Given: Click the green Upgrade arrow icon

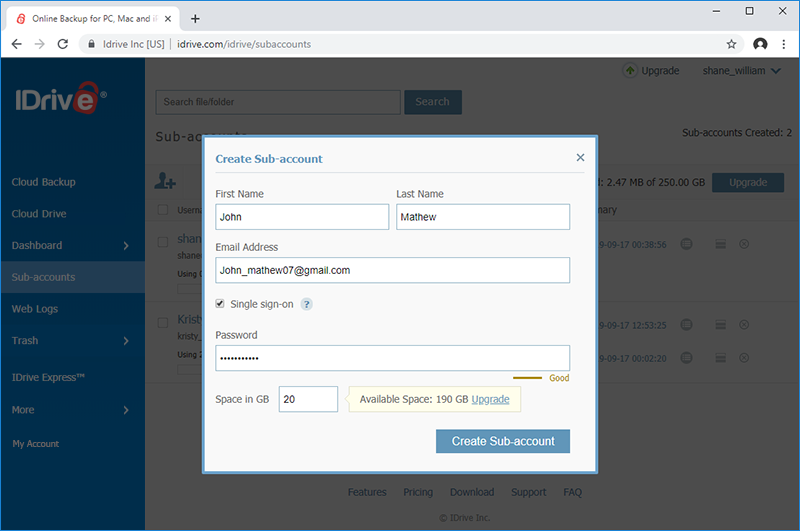Looking at the screenshot, I should [x=630, y=70].
